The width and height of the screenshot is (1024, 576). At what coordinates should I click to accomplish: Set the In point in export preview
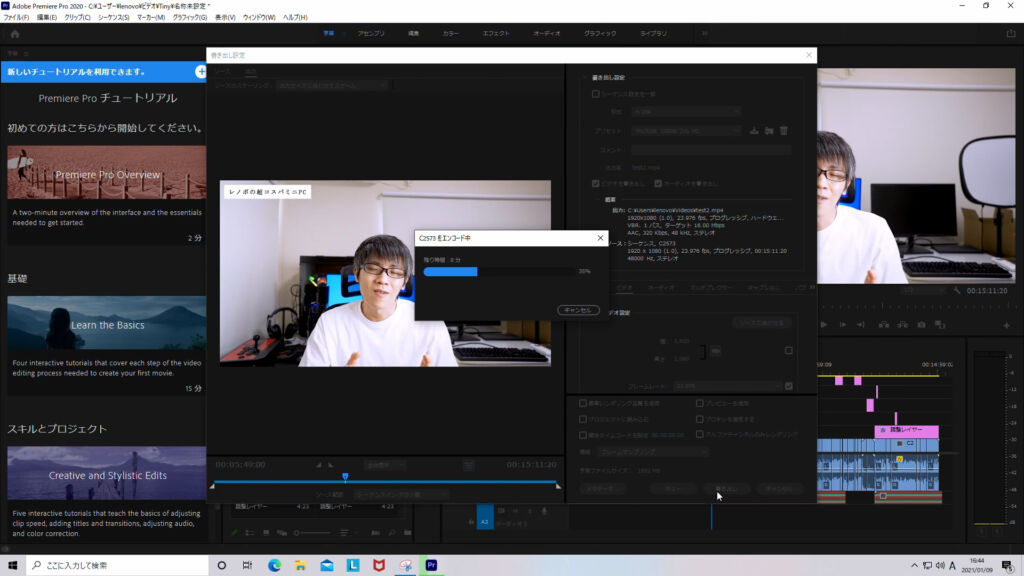point(319,465)
